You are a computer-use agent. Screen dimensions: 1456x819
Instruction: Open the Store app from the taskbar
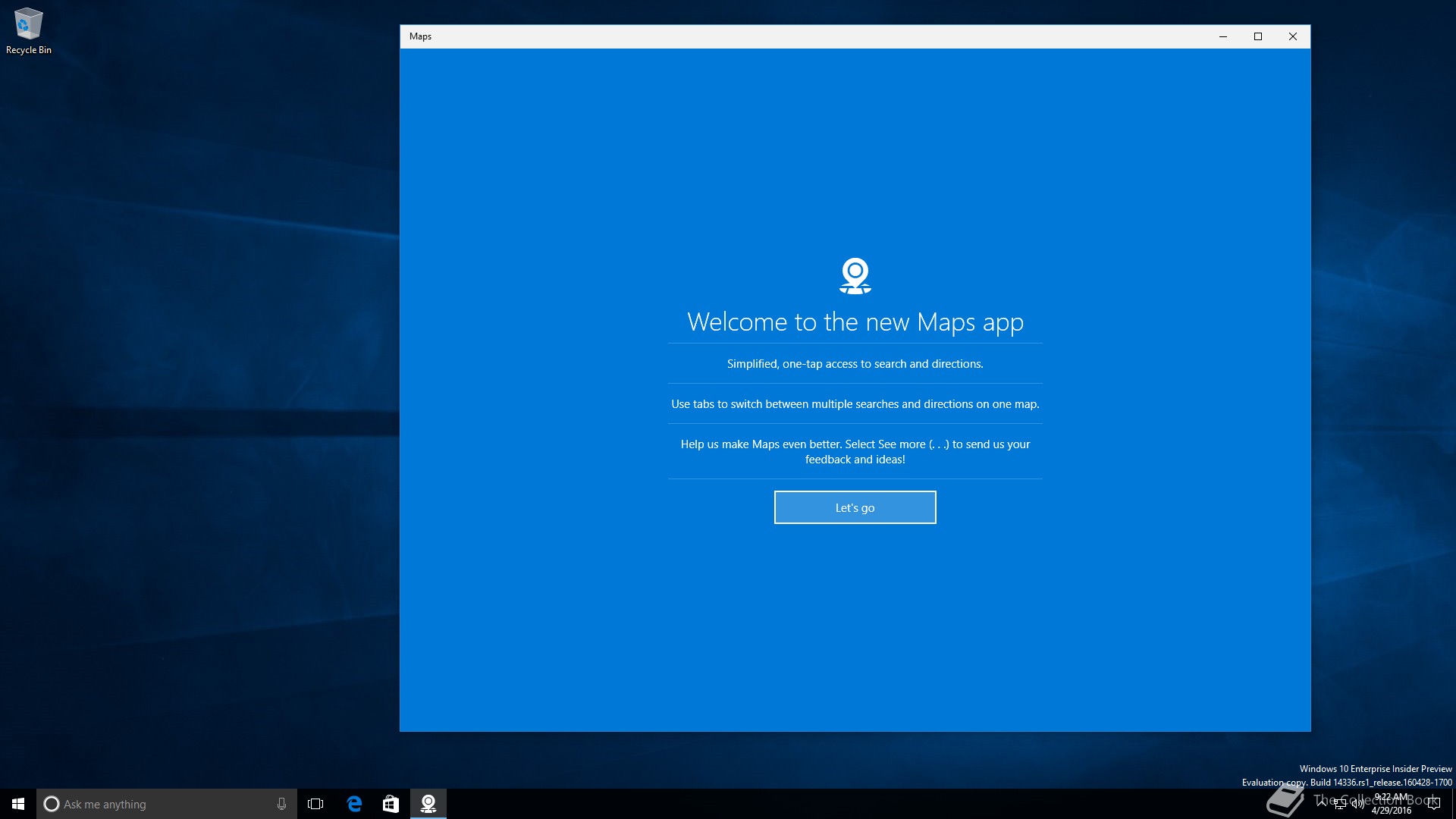point(391,804)
